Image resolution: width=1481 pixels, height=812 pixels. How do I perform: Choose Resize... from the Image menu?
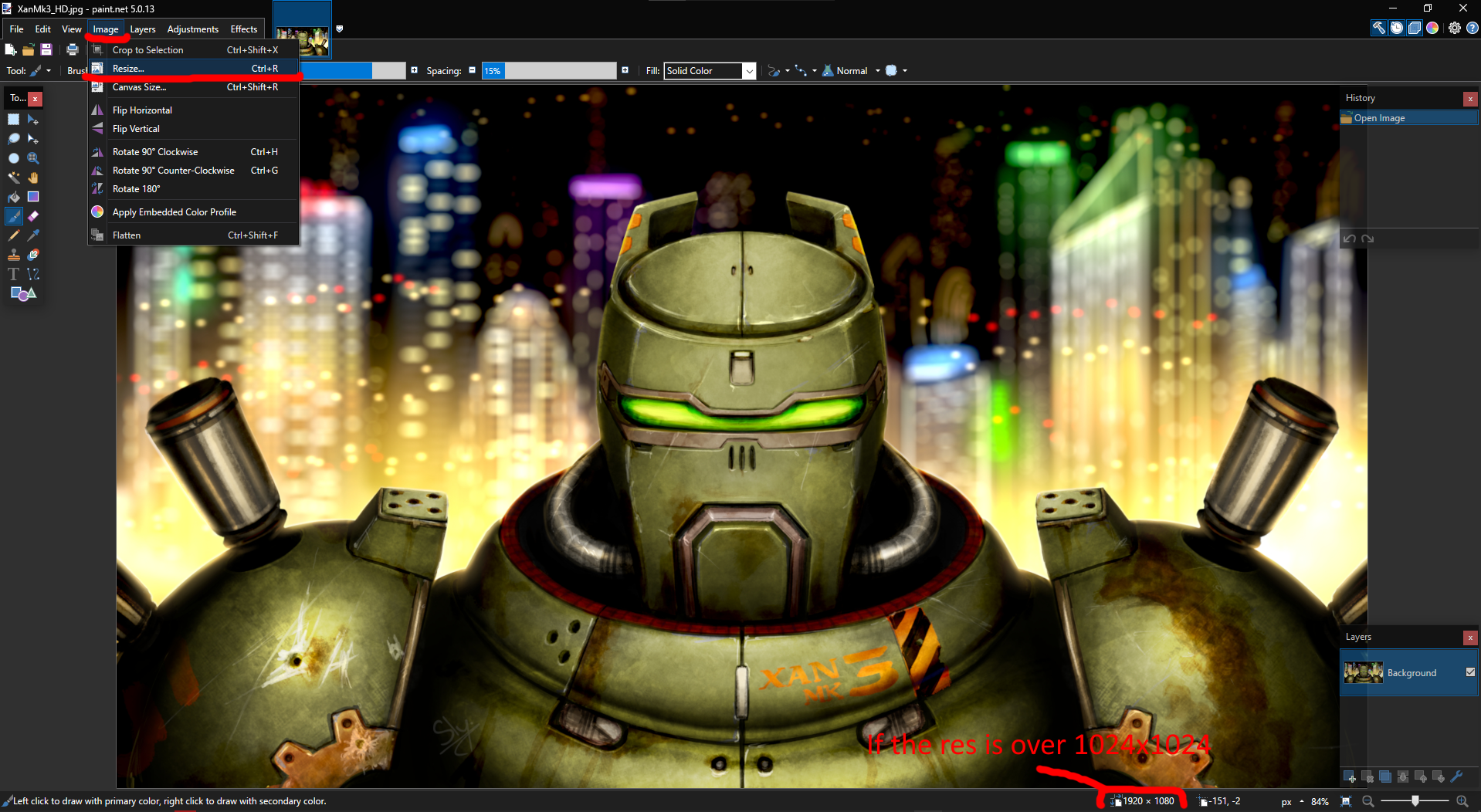[193, 69]
